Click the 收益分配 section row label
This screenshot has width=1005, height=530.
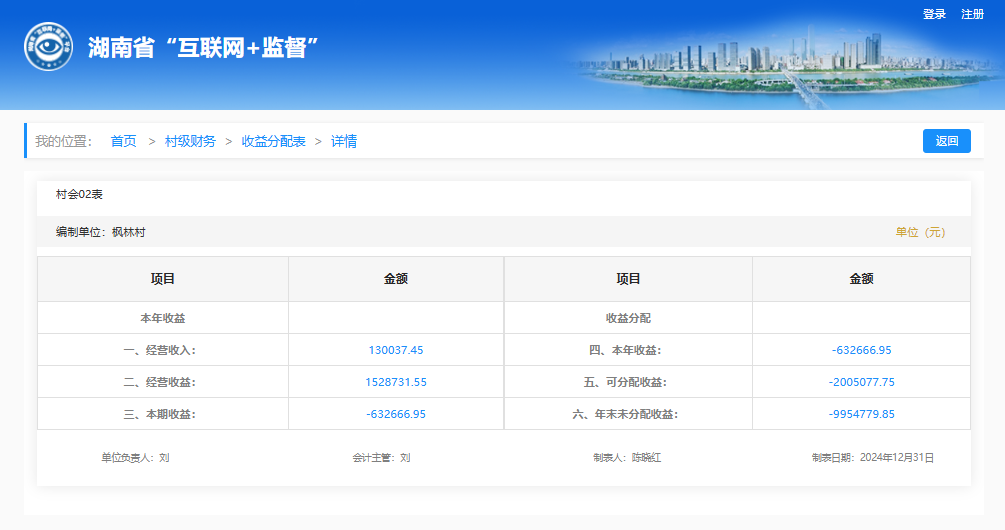(628, 318)
